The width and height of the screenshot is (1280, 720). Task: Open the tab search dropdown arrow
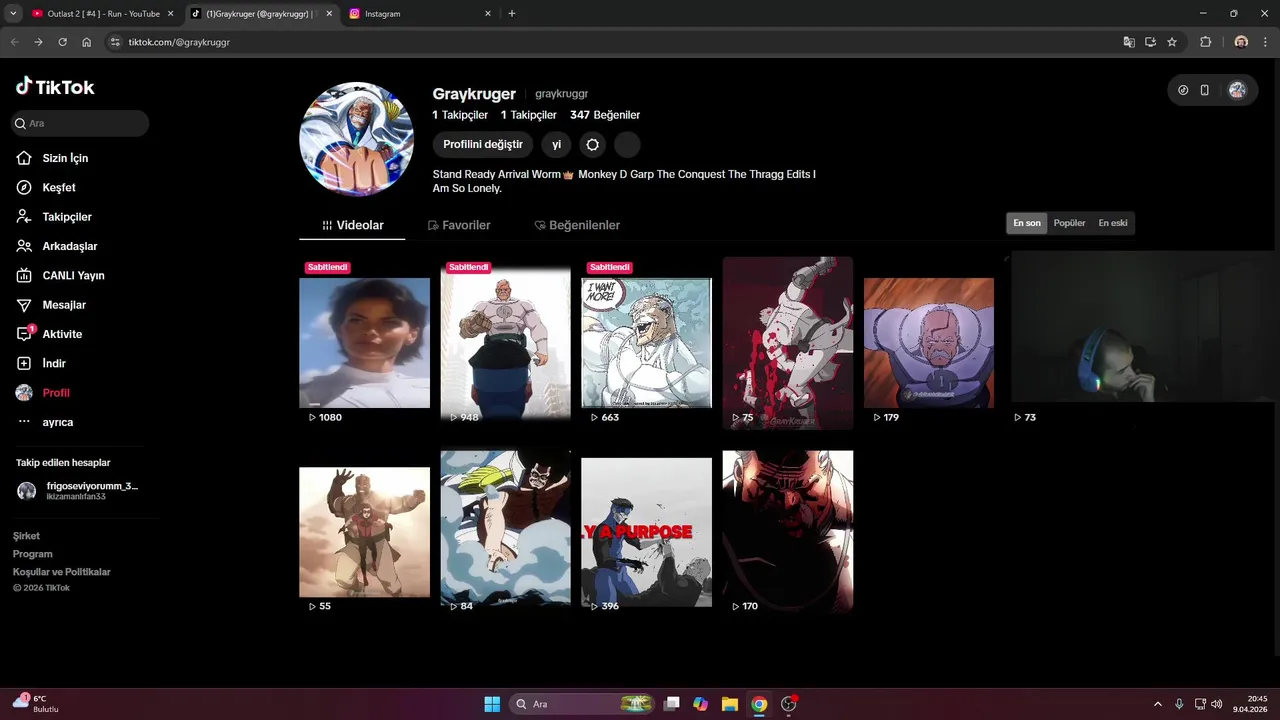point(13,14)
